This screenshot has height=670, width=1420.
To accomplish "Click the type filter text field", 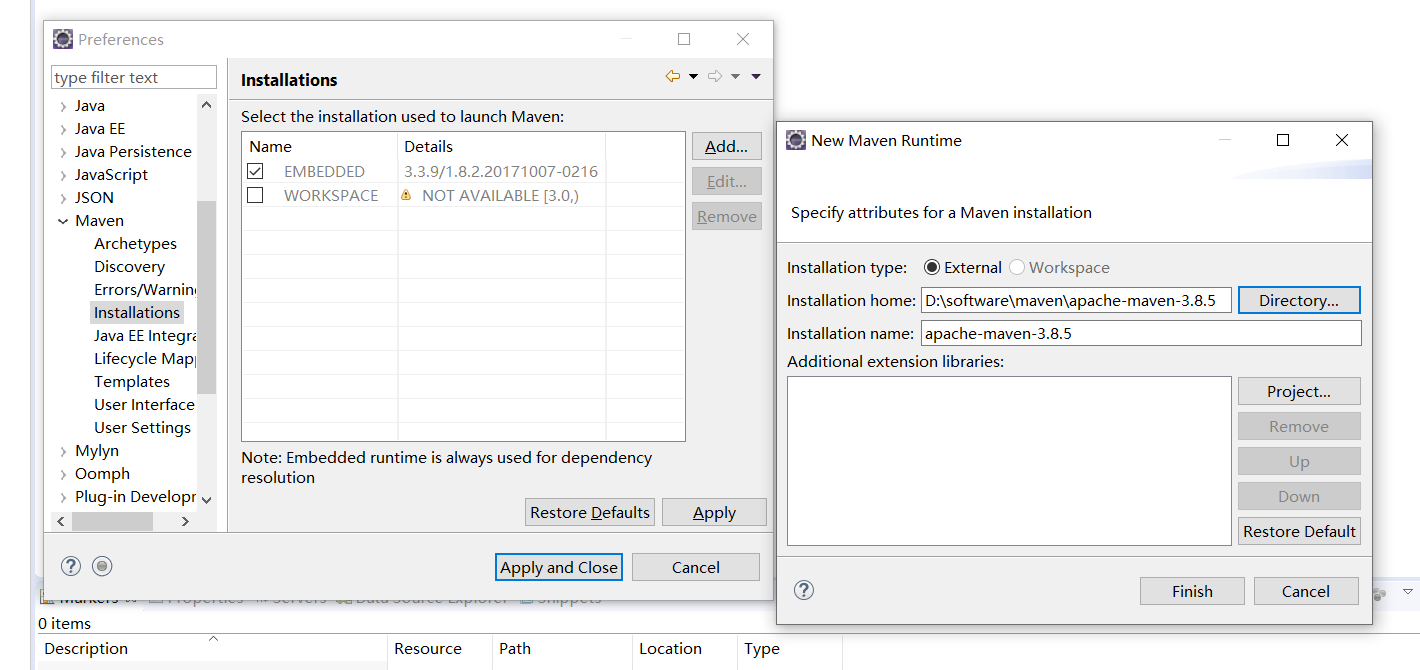I will coord(133,77).
